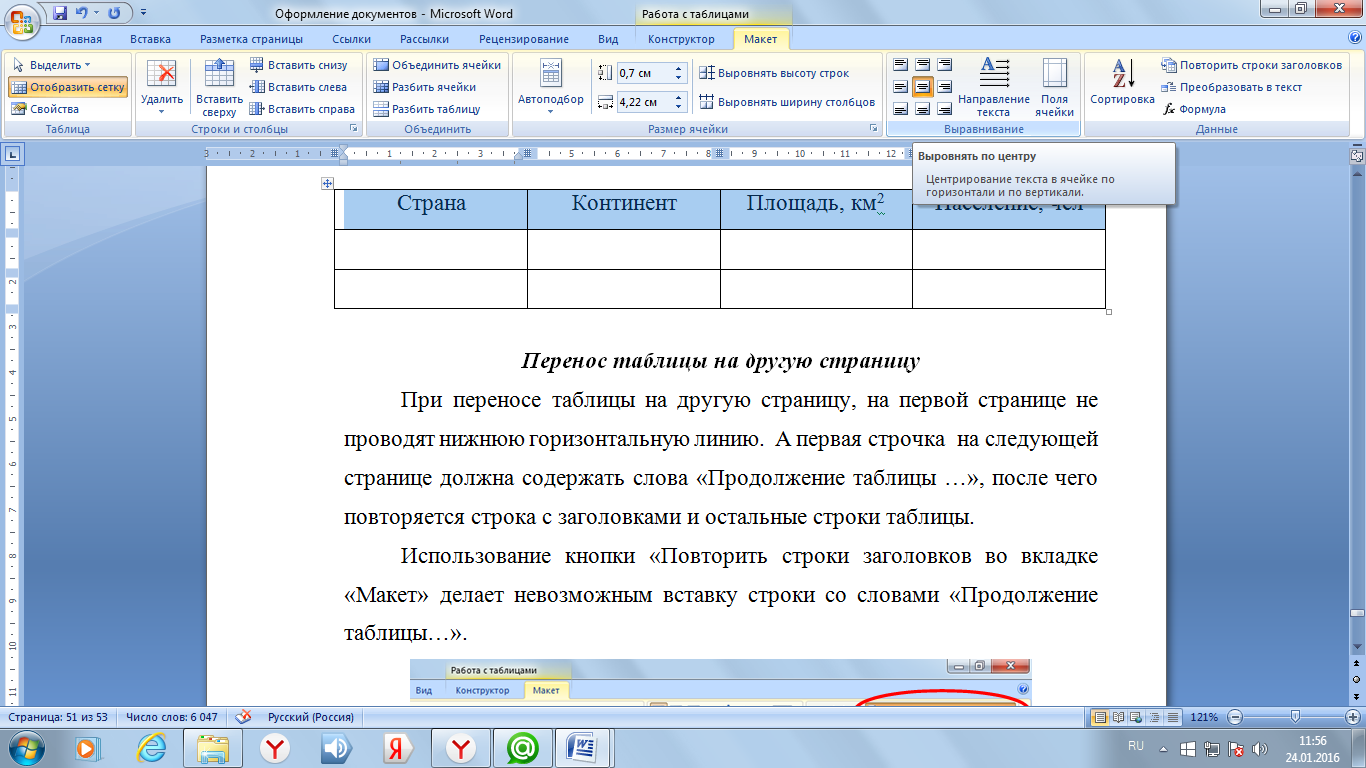The width and height of the screenshot is (1366, 768).
Task: Click Вставить сверху insert-row icon
Action: point(219,87)
